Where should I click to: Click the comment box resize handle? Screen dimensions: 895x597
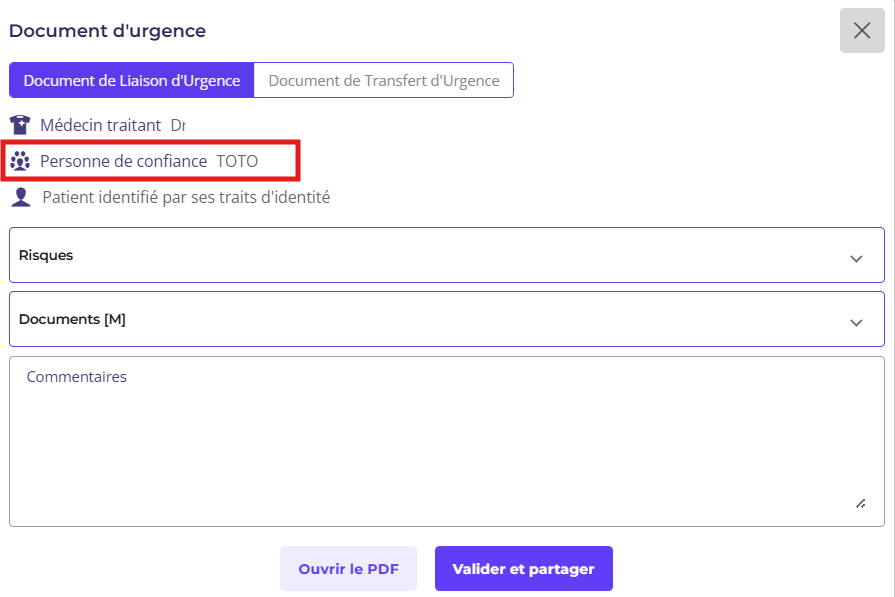click(x=860, y=503)
